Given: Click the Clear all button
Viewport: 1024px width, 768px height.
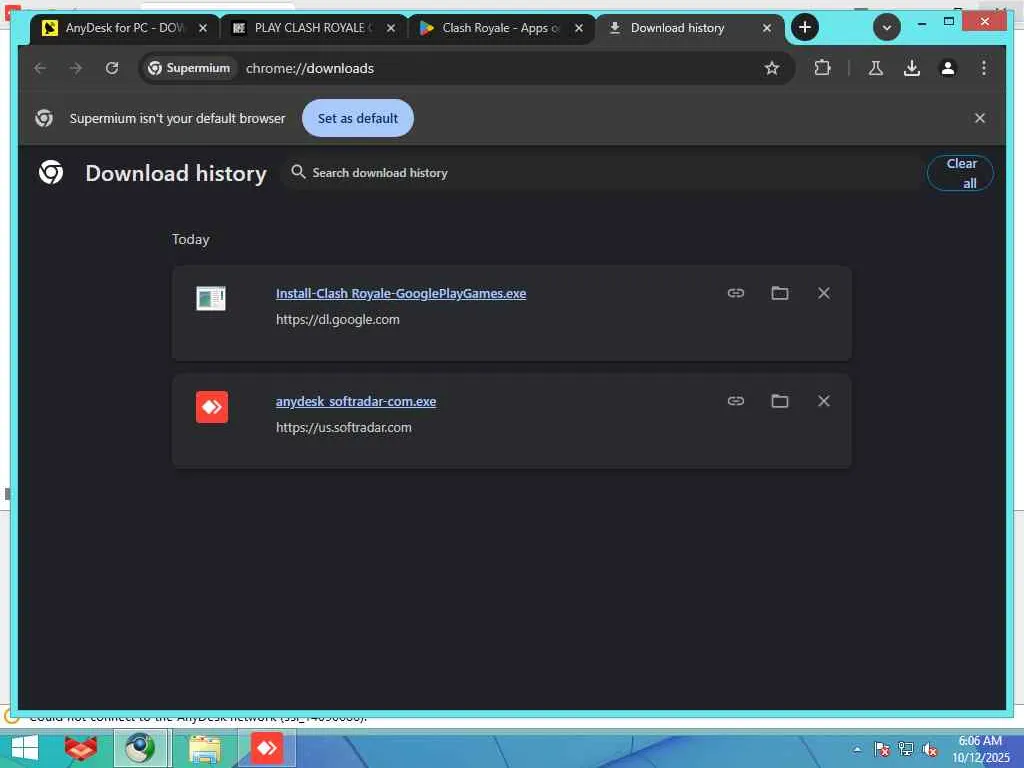Looking at the screenshot, I should [x=960, y=173].
